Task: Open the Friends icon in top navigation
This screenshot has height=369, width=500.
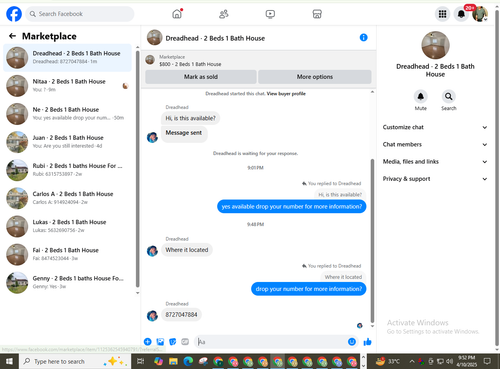Action: tap(224, 14)
